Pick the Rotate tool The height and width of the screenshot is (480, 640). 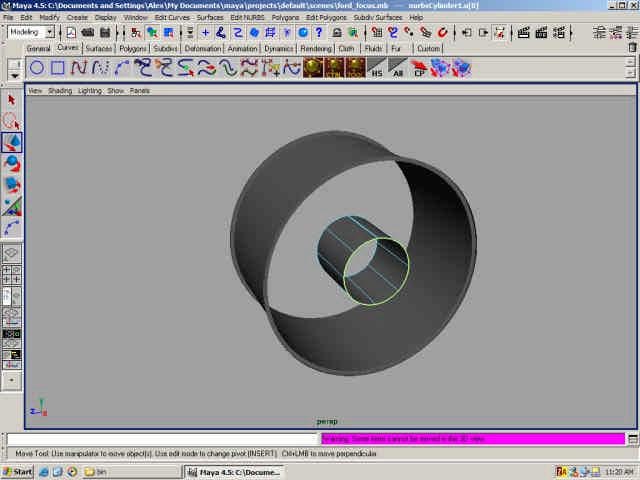pos(12,163)
